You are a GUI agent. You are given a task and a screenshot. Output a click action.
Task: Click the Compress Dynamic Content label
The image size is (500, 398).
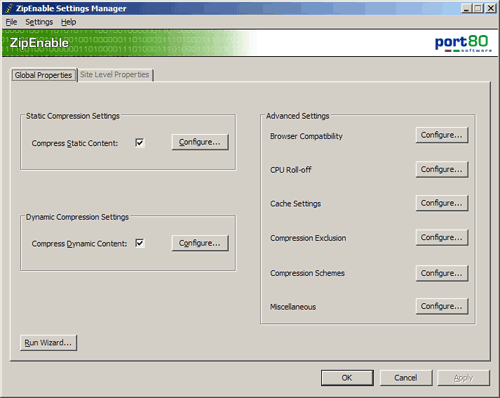click(79, 244)
